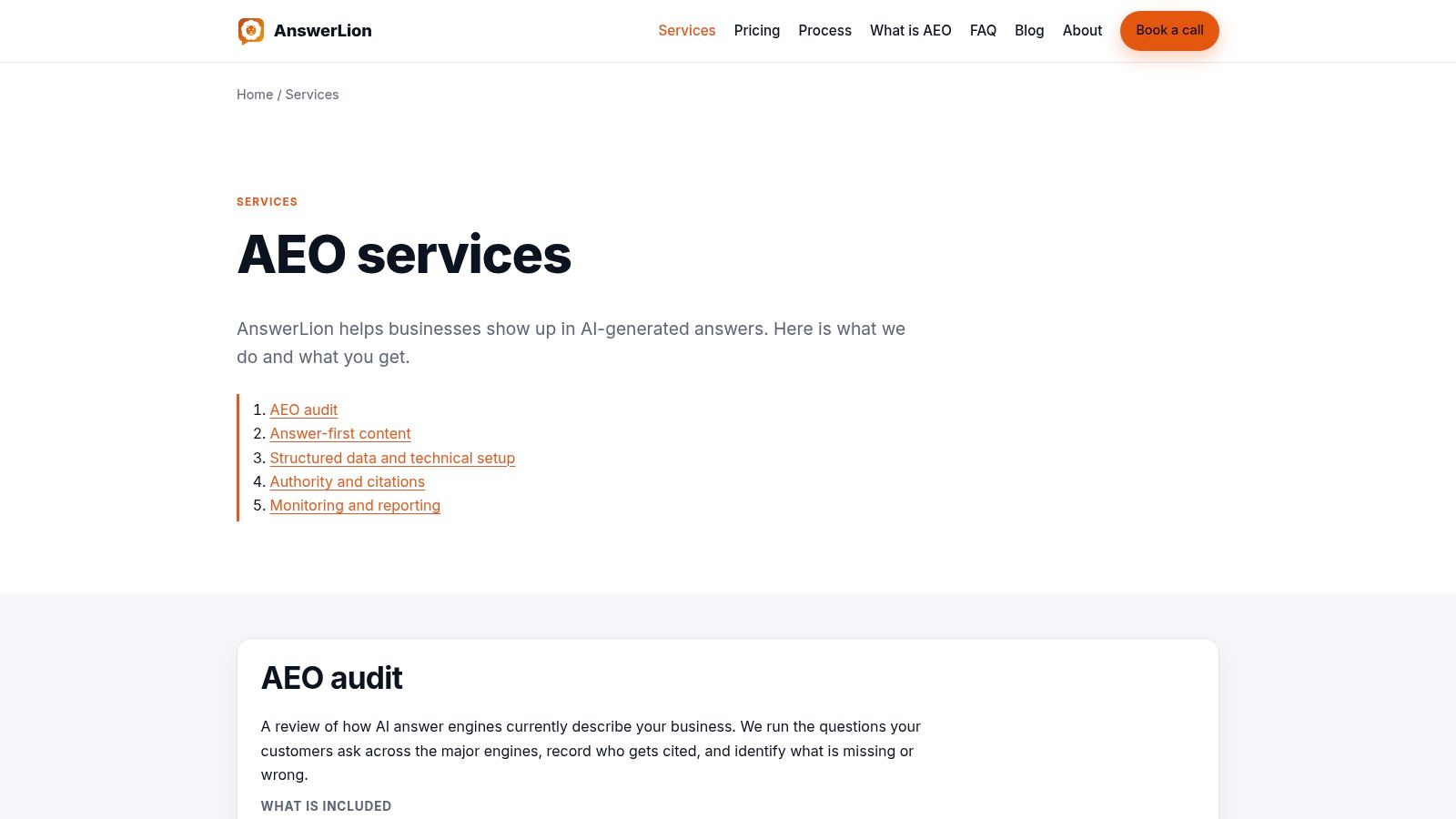Click the AEO audit description paragraph

[591, 751]
